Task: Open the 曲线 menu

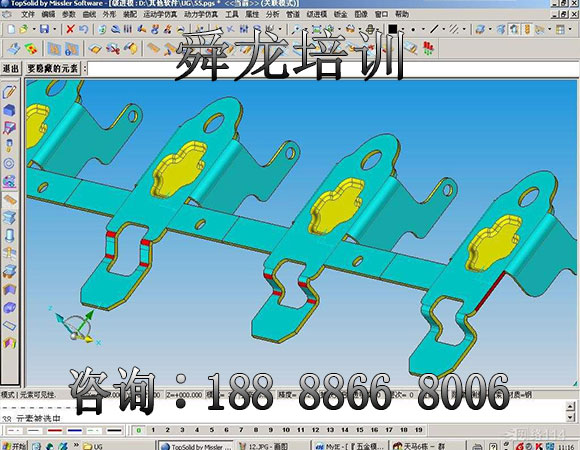Action: pos(89,14)
